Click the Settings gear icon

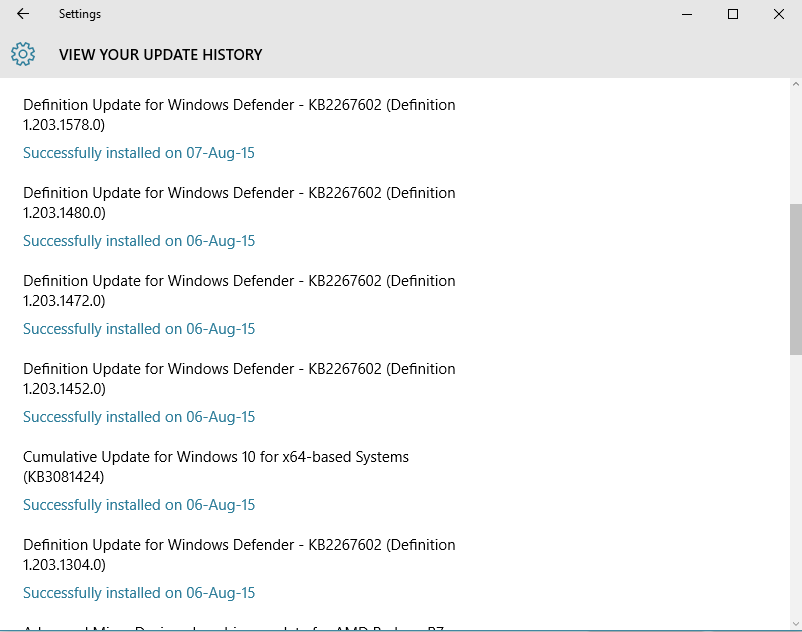coord(23,54)
